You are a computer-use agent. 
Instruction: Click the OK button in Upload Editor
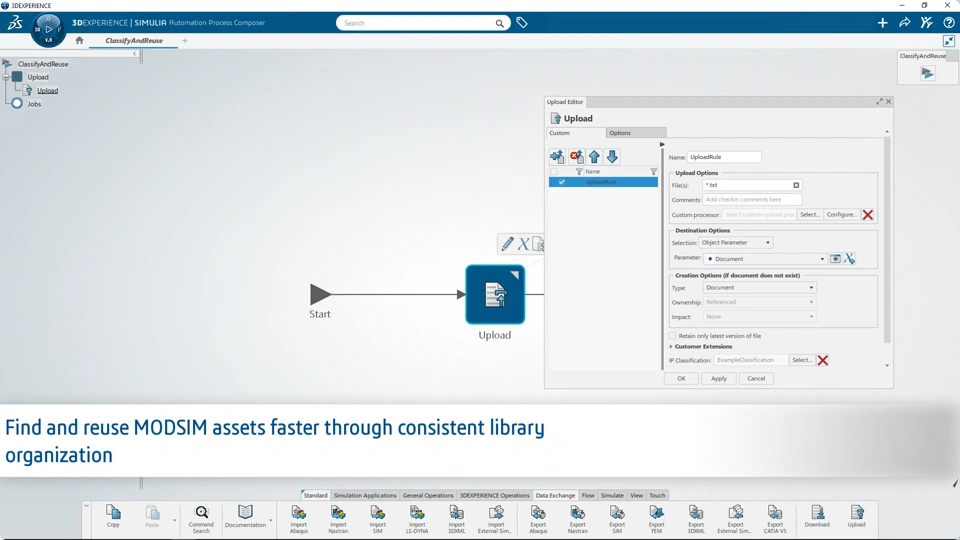pyautogui.click(x=681, y=378)
